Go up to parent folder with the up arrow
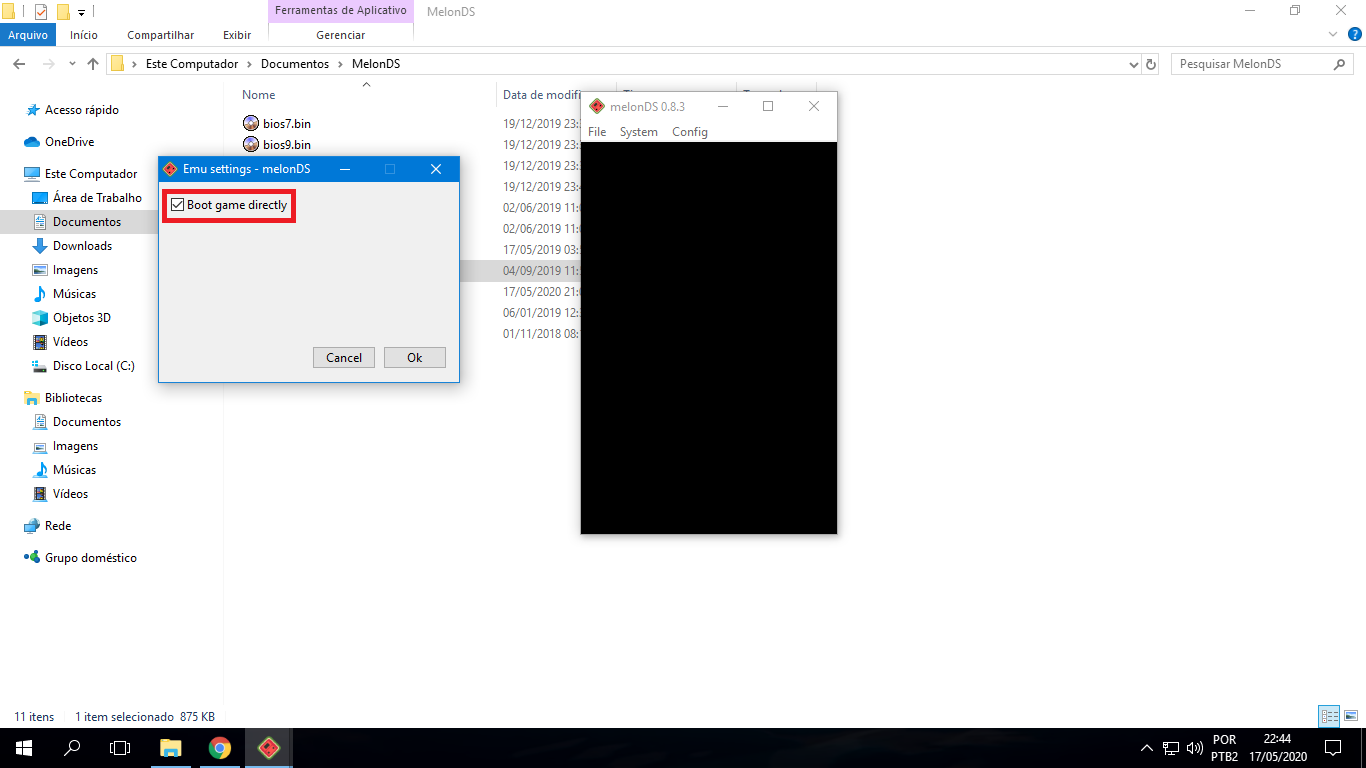This screenshot has width=1366, height=768. click(x=92, y=63)
